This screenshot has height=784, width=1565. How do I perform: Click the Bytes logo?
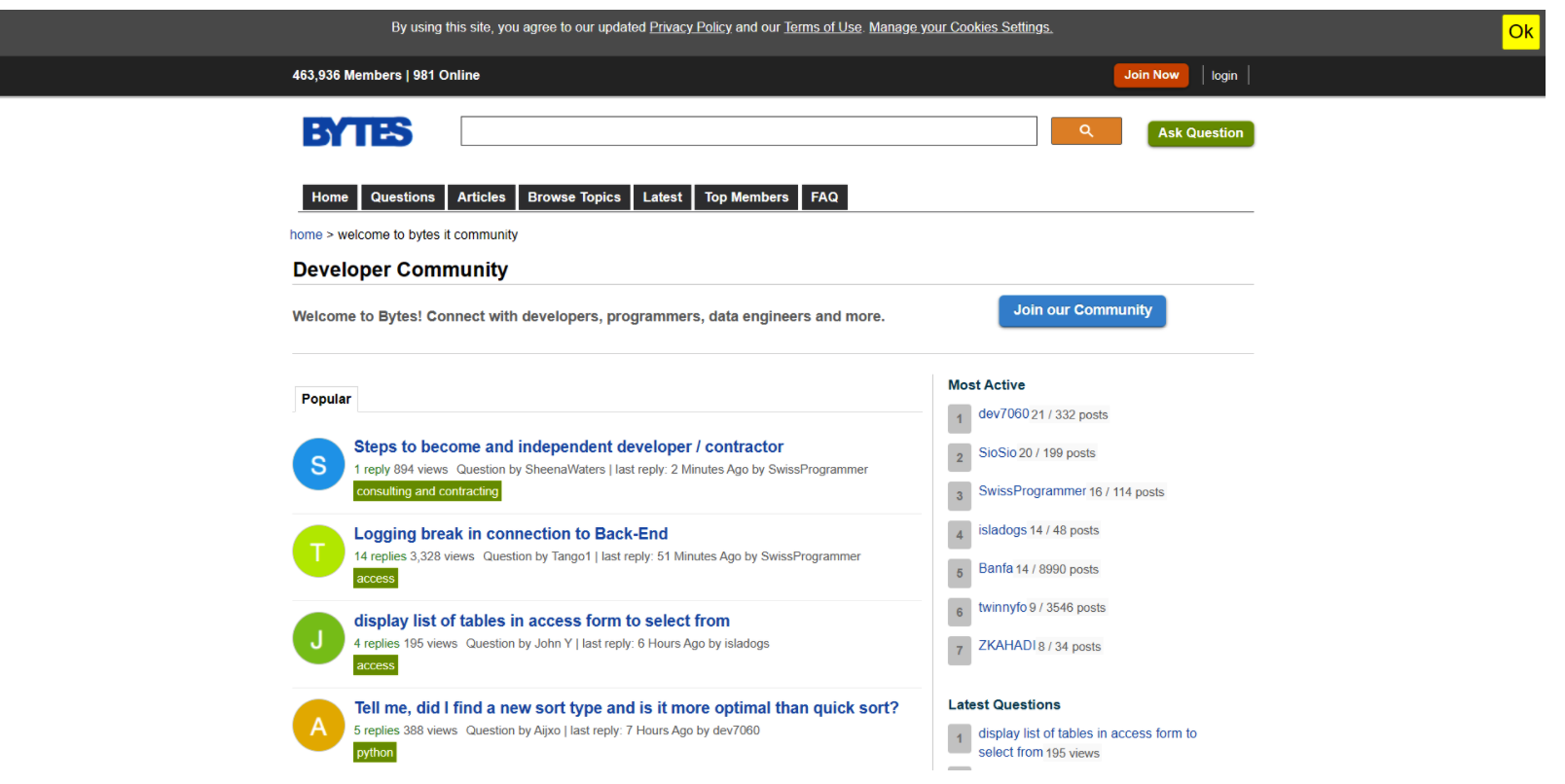click(357, 132)
